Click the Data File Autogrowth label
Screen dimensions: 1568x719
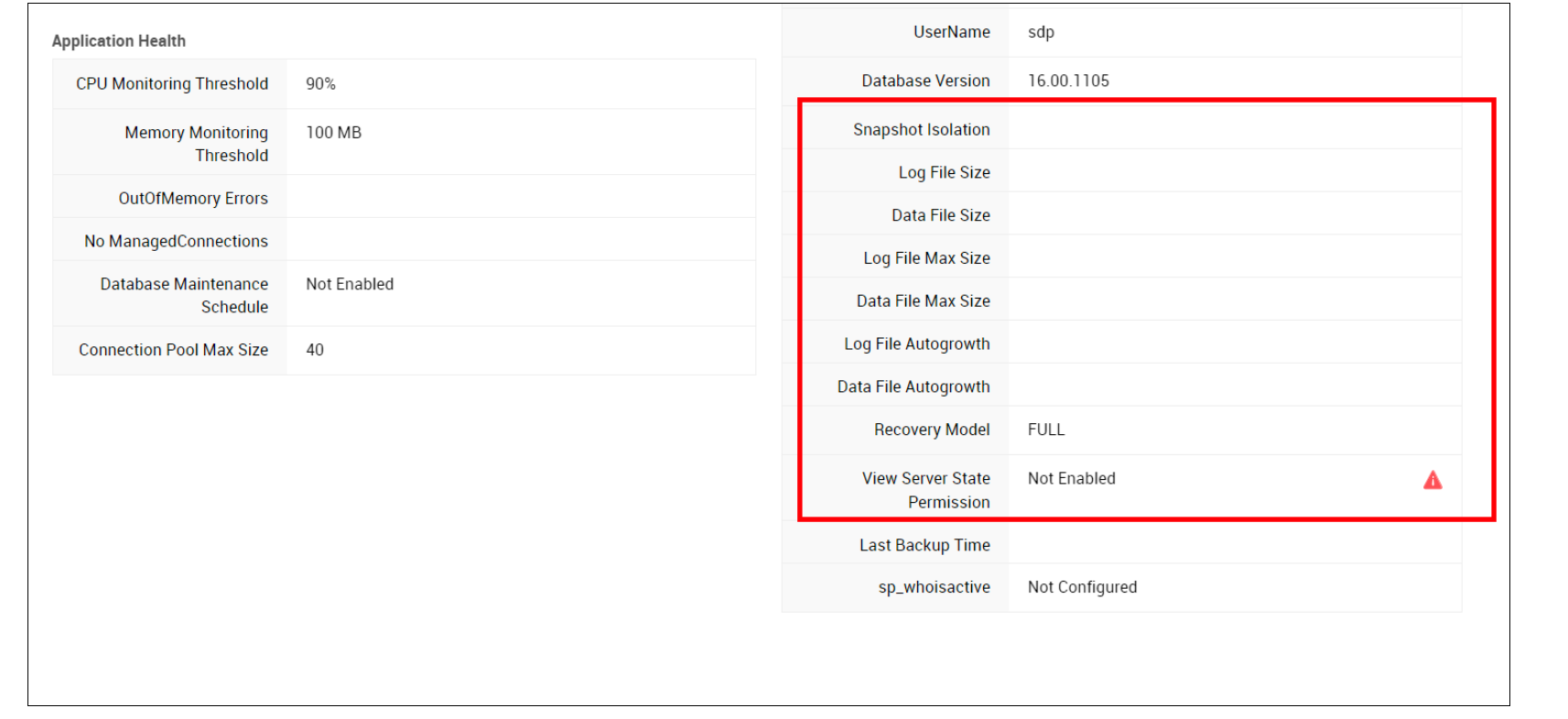point(913,387)
